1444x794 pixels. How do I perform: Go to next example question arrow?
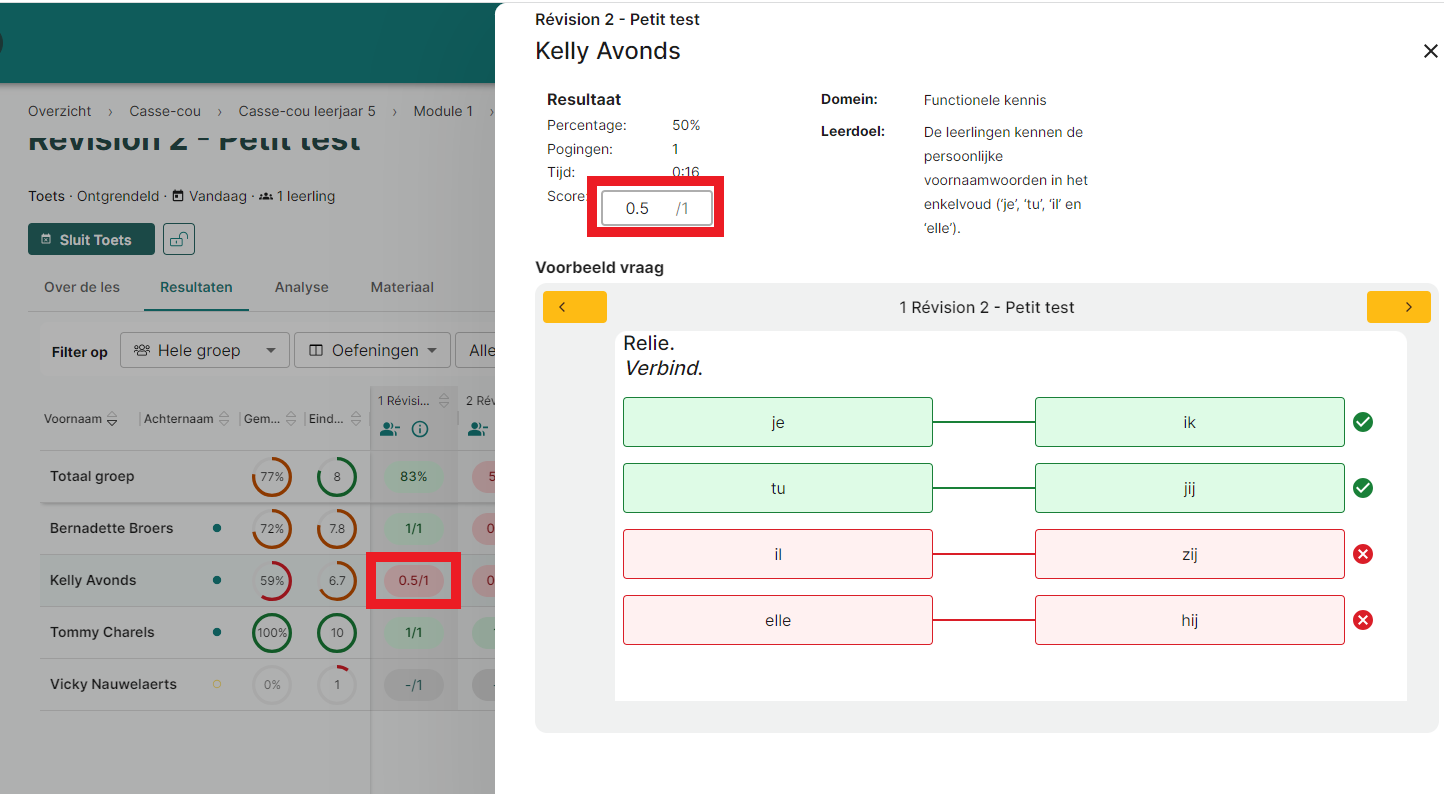pyautogui.click(x=1398, y=307)
